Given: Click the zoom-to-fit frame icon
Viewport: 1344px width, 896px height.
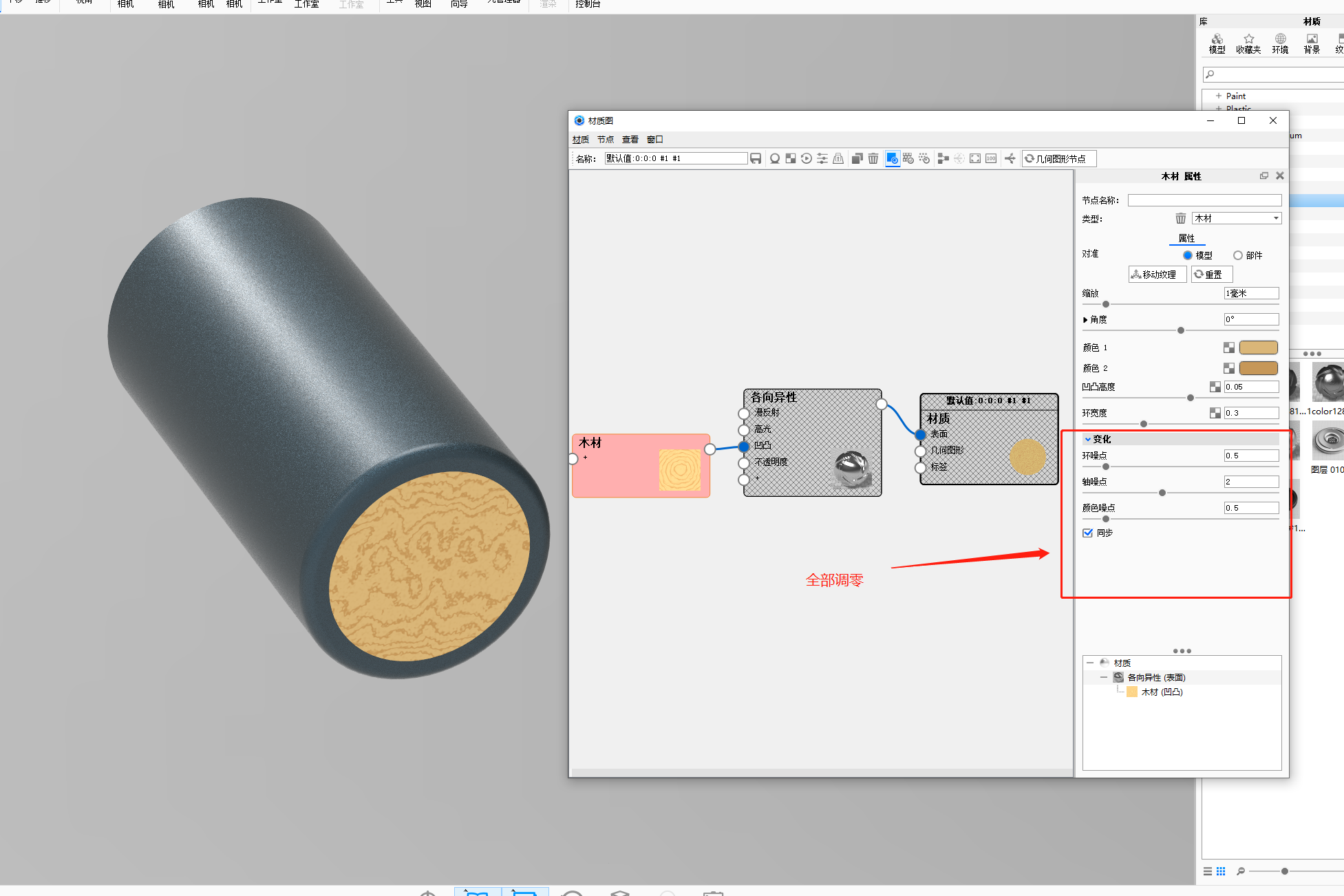Looking at the screenshot, I should [975, 159].
